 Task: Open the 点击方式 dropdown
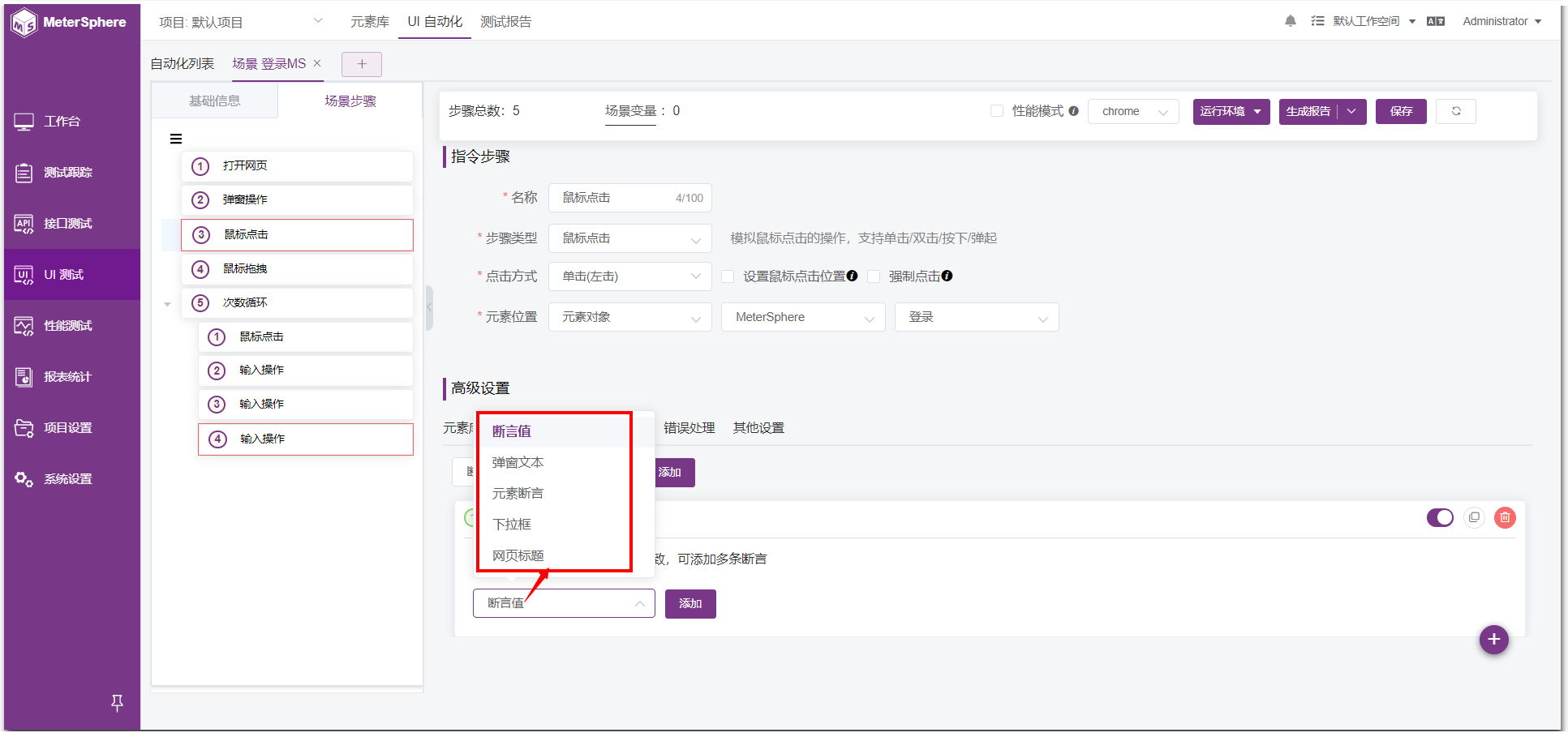pos(630,276)
